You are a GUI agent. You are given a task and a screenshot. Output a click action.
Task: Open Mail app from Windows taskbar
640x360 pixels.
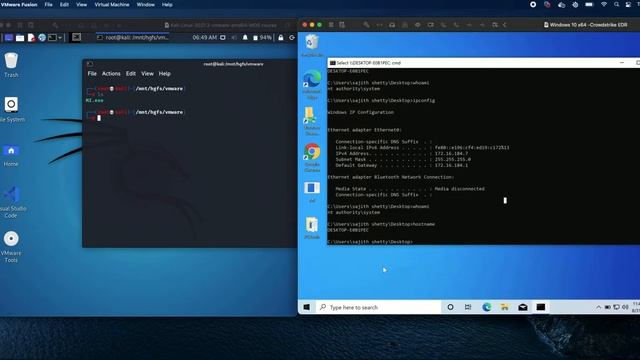[x=522, y=307]
